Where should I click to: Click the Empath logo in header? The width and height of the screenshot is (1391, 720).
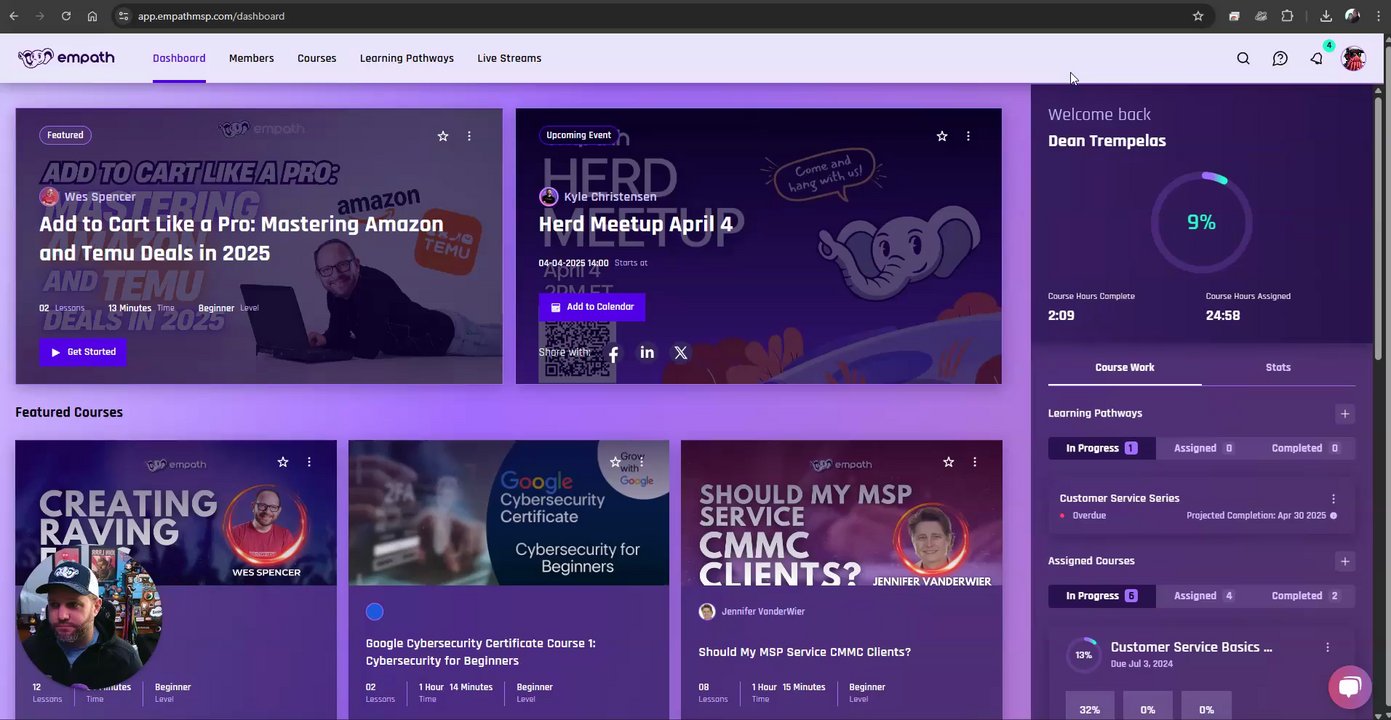[x=66, y=58]
